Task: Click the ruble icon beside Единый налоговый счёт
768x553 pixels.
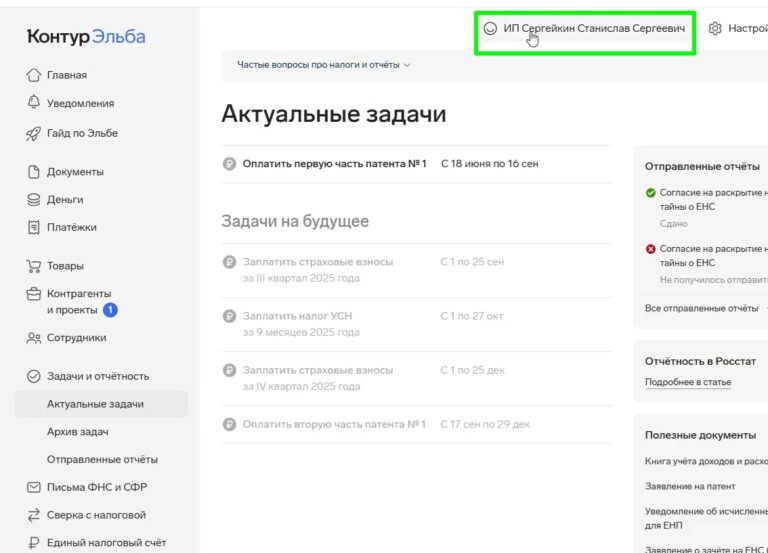Action: pyautogui.click(x=33, y=543)
